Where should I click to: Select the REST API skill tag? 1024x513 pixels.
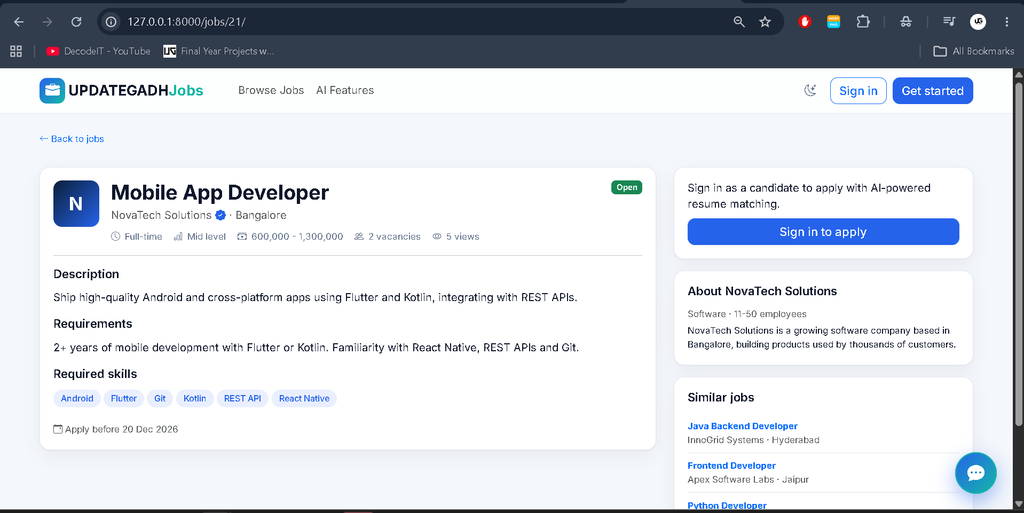tap(242, 398)
